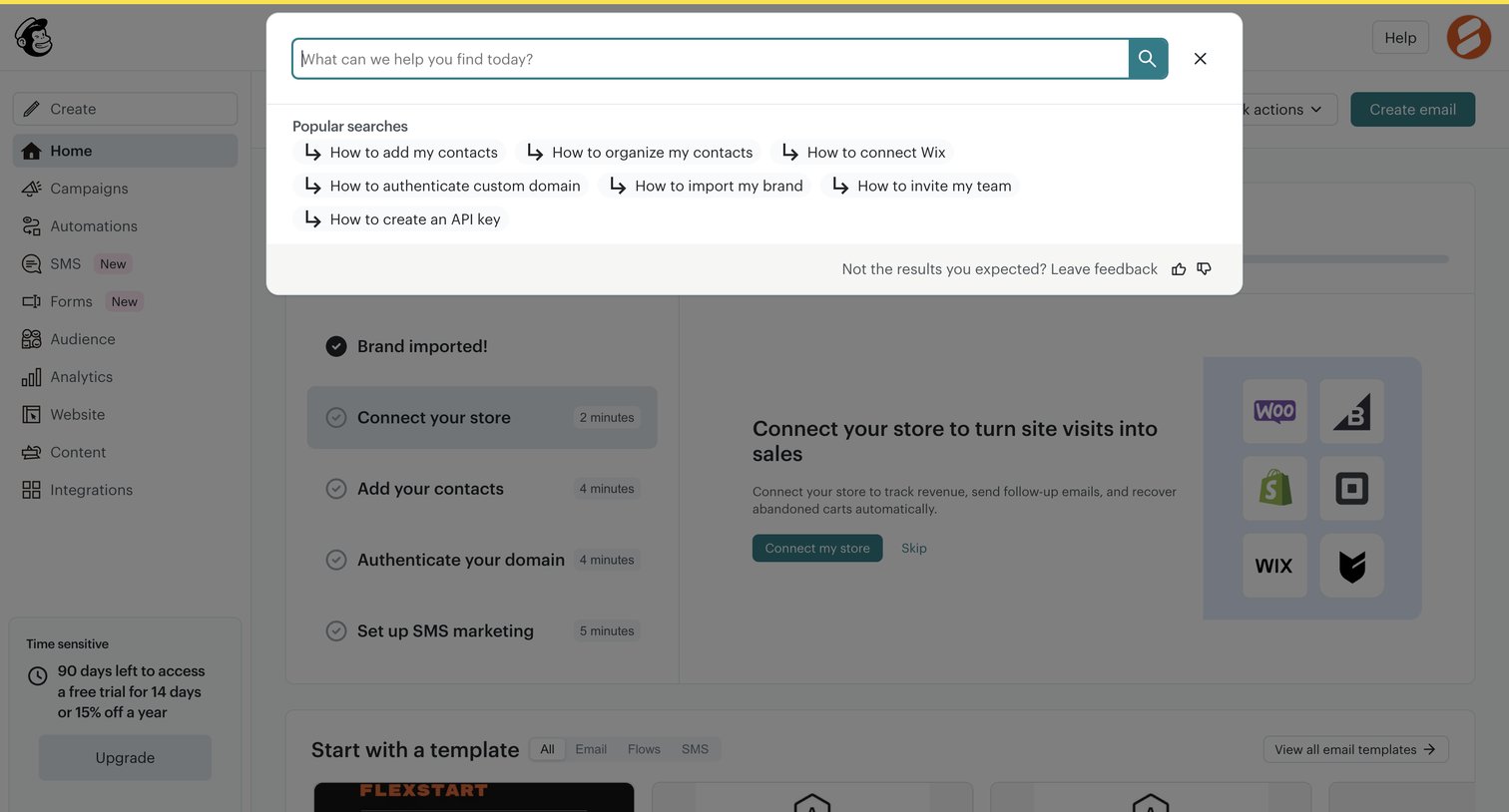
Task: Select the shield-shaped store logo below Square
Action: tap(1352, 566)
